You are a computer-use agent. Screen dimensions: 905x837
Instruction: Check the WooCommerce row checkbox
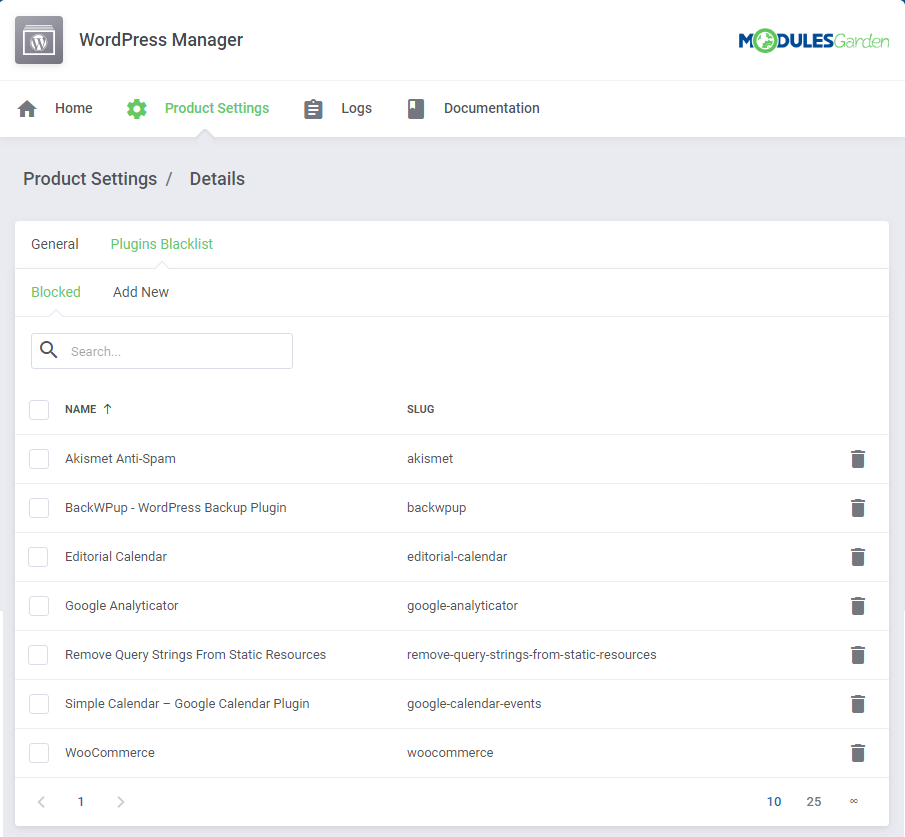pyautogui.click(x=39, y=753)
